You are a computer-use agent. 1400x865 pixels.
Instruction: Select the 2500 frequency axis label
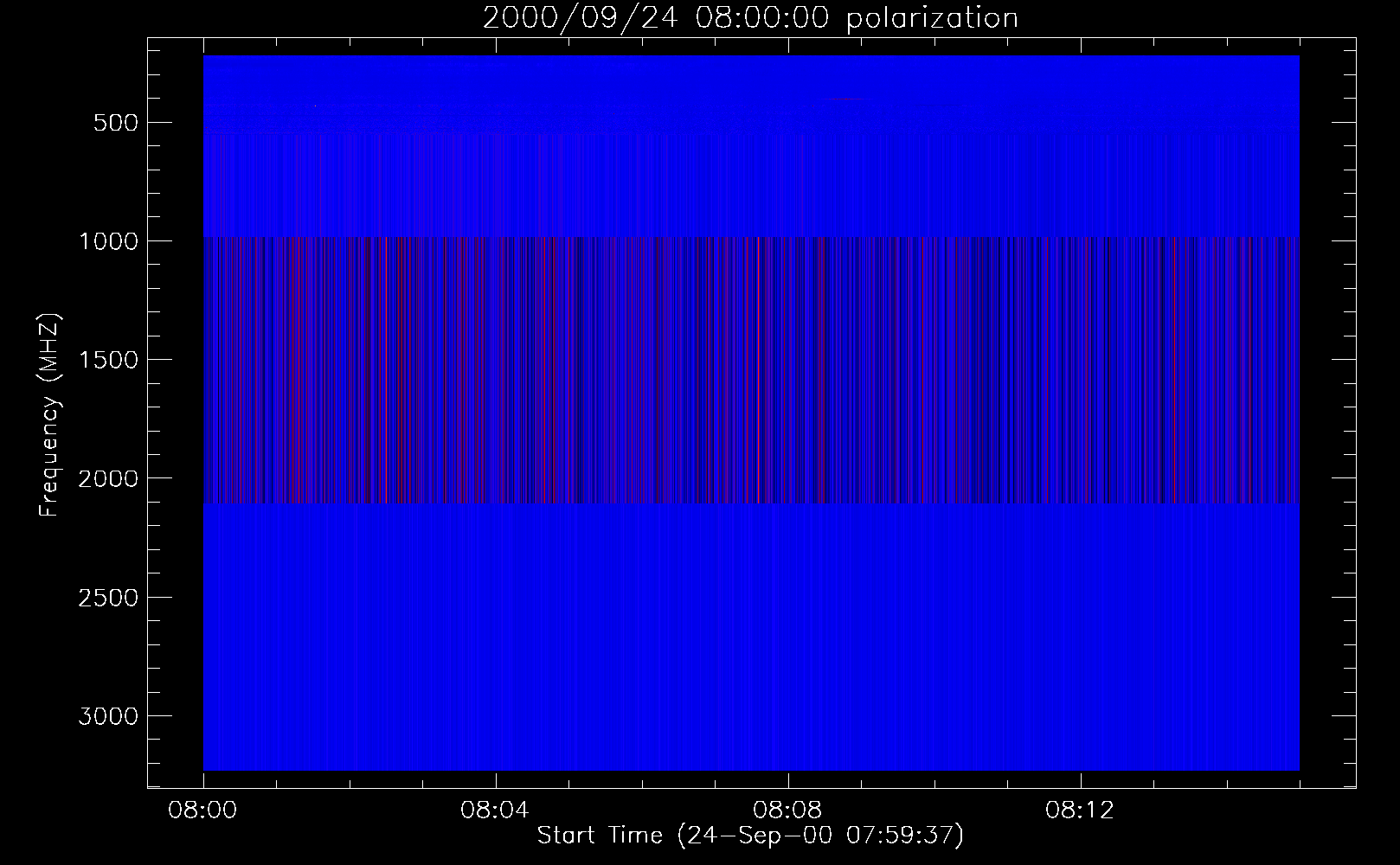108,598
